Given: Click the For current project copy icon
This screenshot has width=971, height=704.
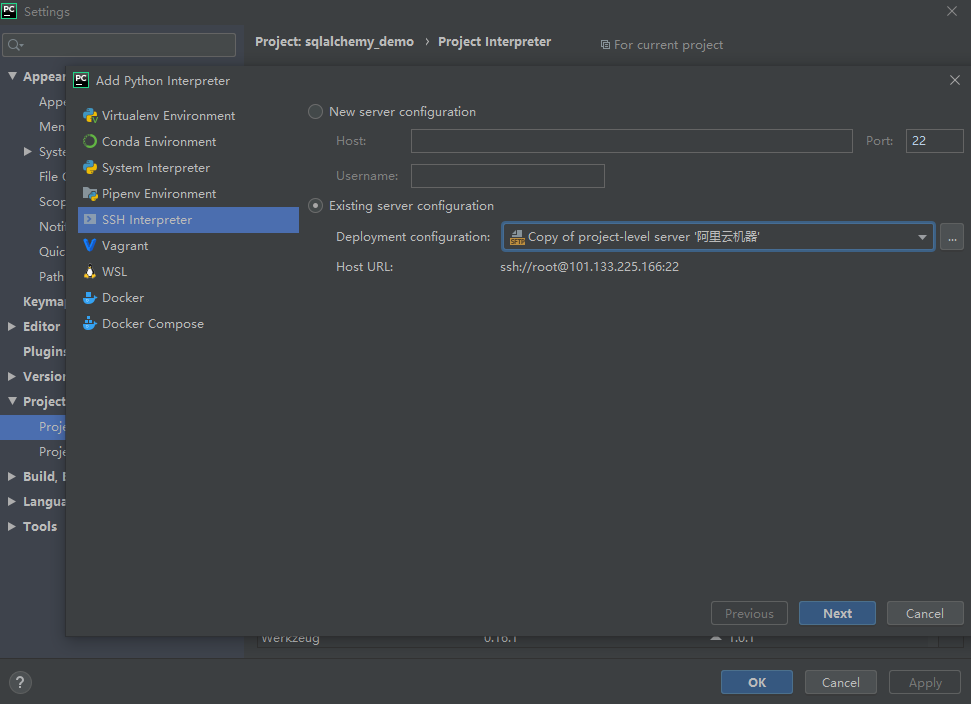Looking at the screenshot, I should pos(605,45).
